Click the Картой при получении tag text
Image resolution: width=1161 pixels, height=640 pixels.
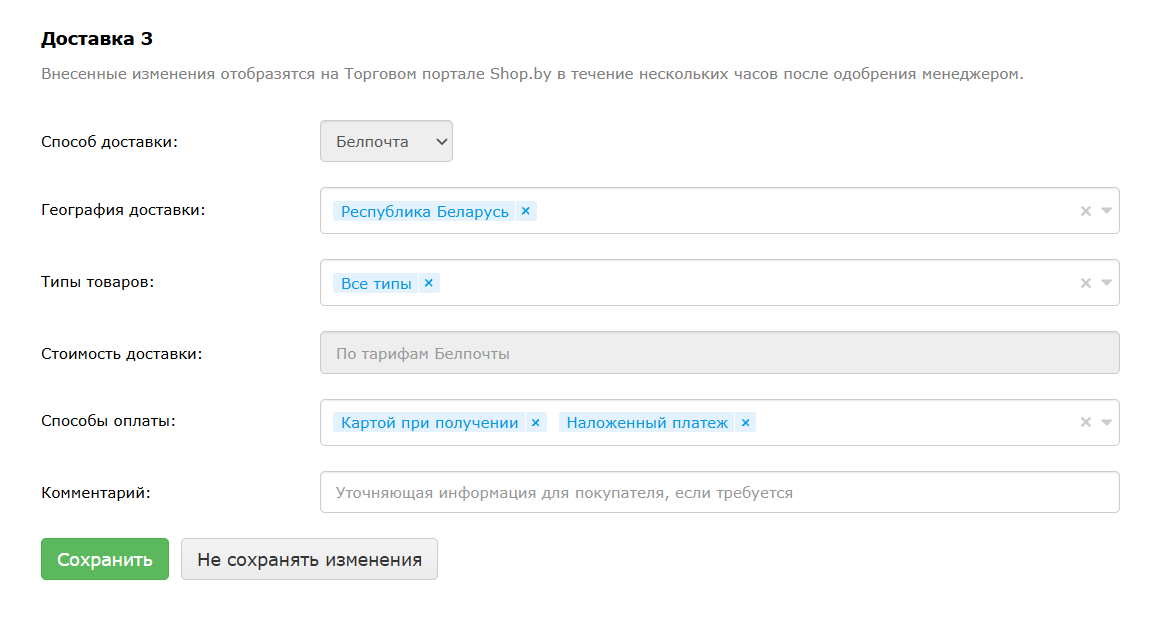click(429, 423)
